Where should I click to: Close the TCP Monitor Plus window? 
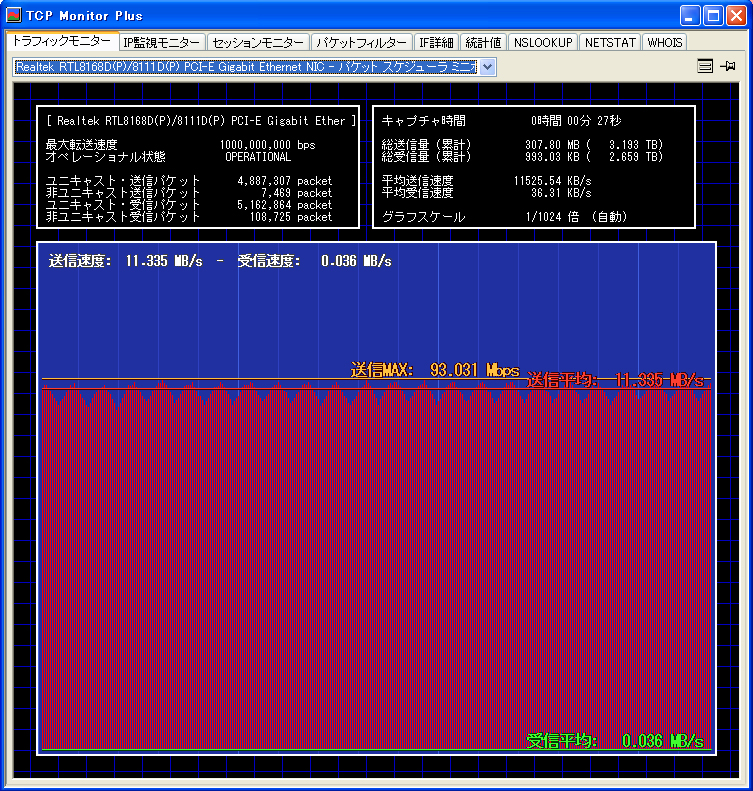point(736,15)
